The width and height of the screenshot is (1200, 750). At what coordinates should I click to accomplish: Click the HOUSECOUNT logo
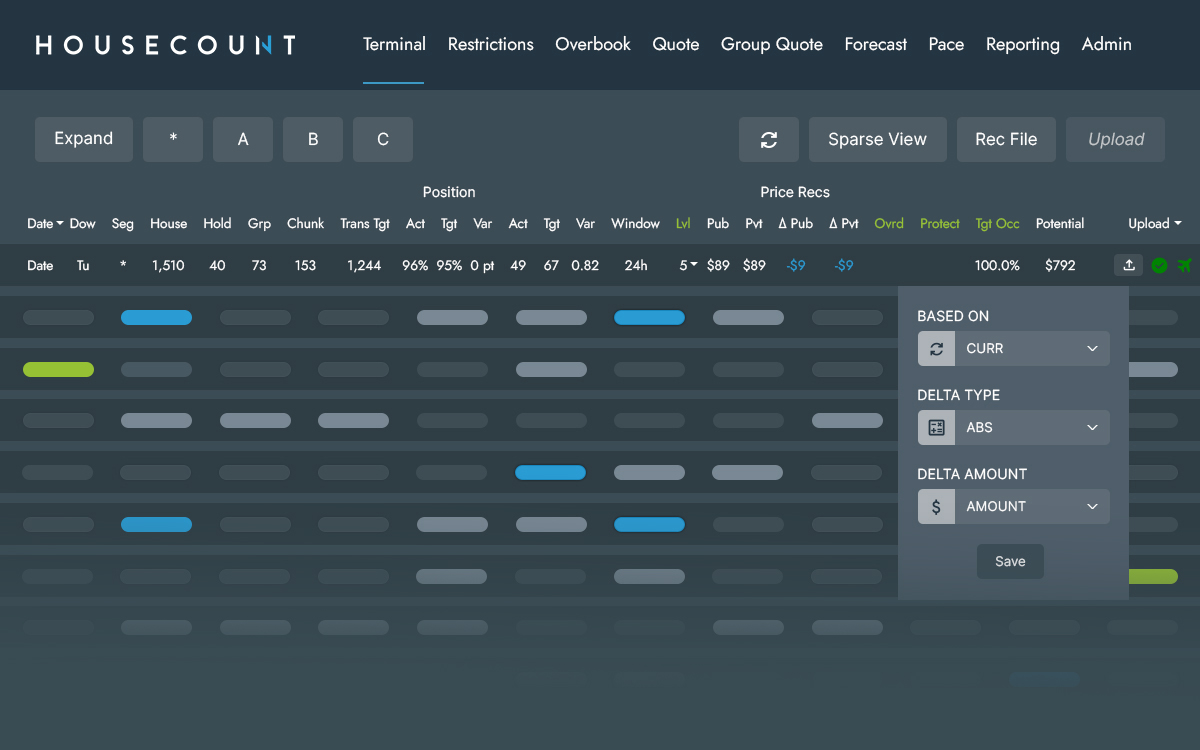(166, 45)
